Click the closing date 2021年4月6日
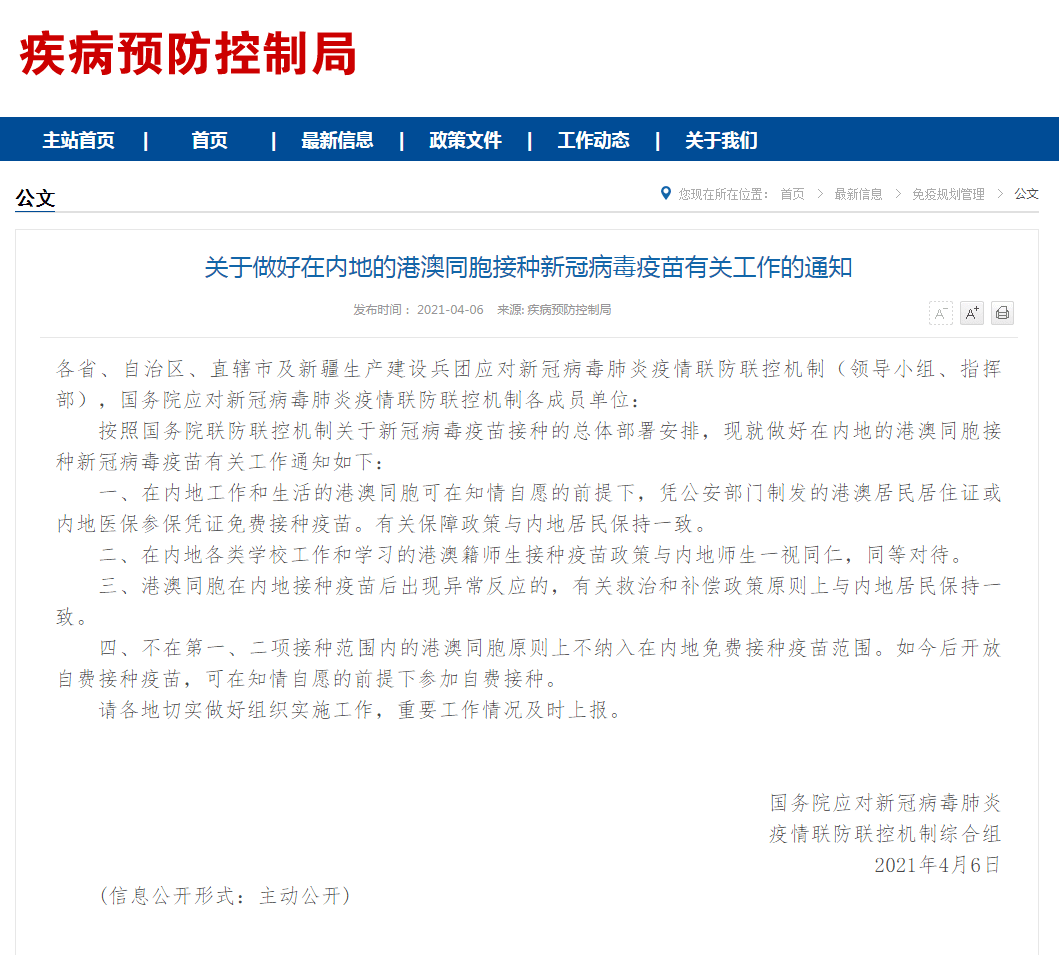 click(x=937, y=865)
